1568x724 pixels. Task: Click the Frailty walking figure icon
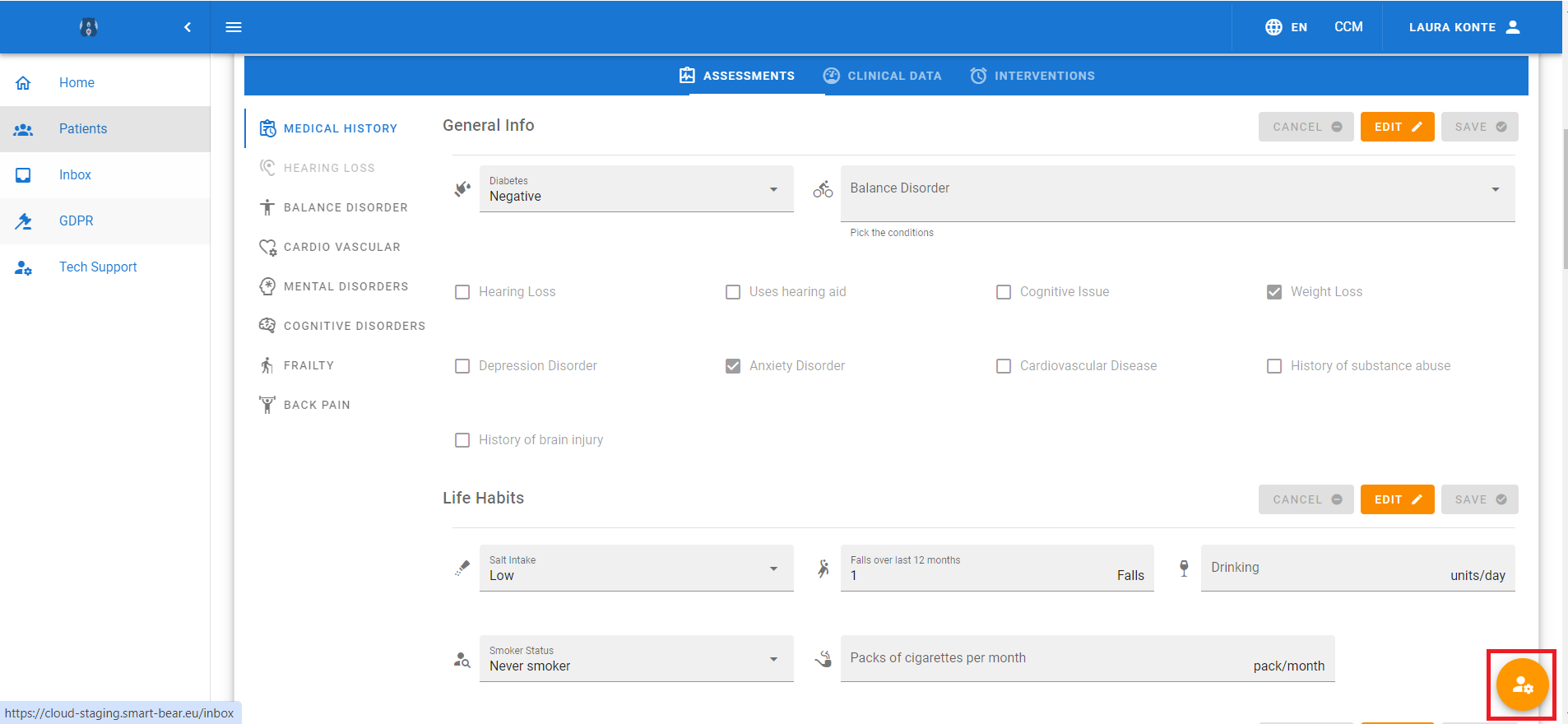267,365
